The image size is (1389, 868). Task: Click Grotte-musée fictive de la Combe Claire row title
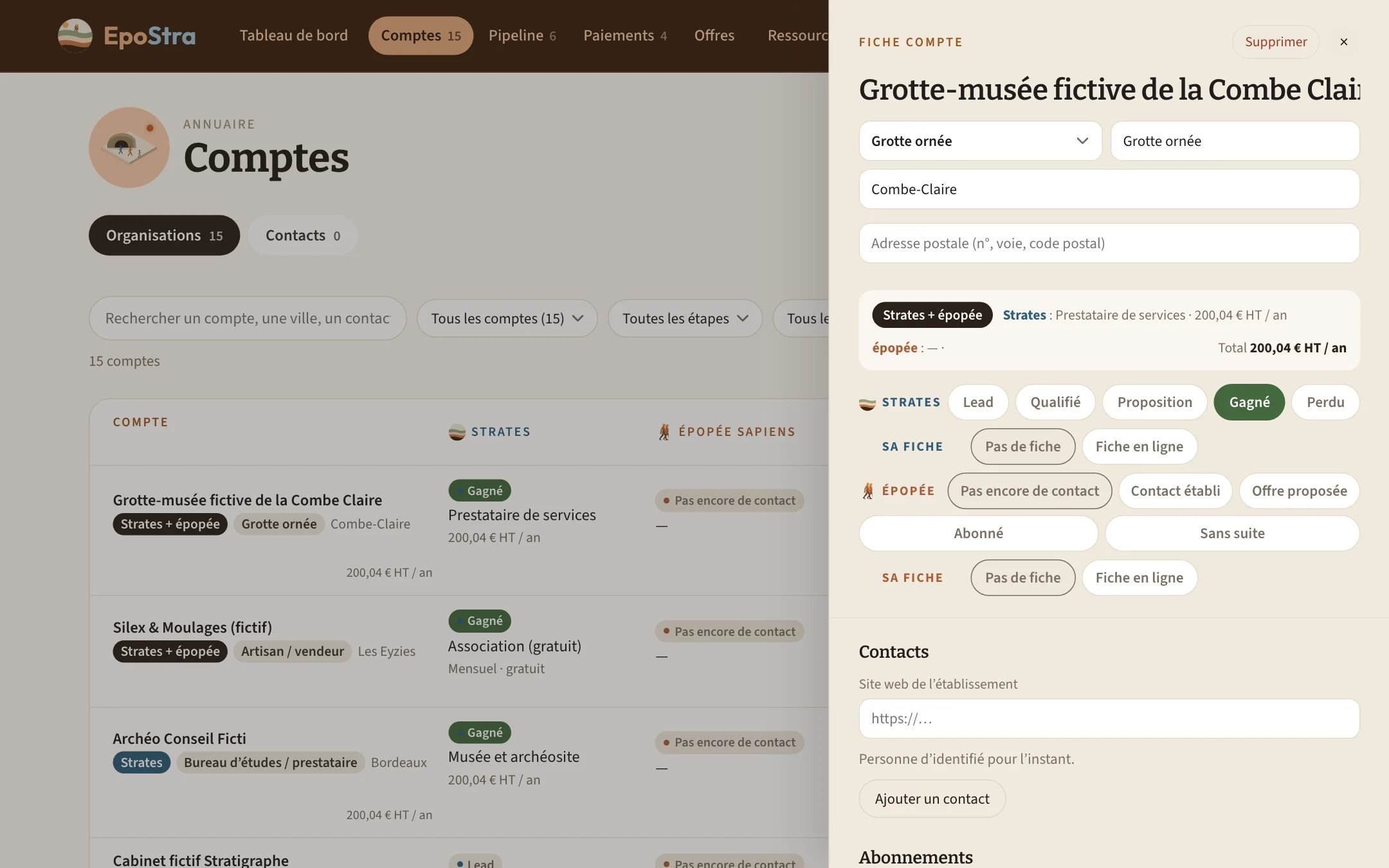point(247,500)
